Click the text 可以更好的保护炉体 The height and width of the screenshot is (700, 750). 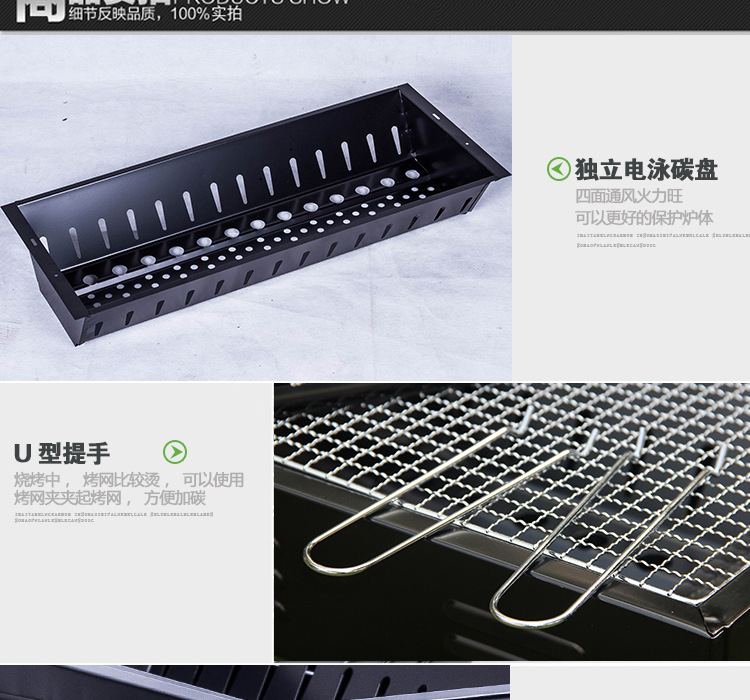[x=644, y=218]
